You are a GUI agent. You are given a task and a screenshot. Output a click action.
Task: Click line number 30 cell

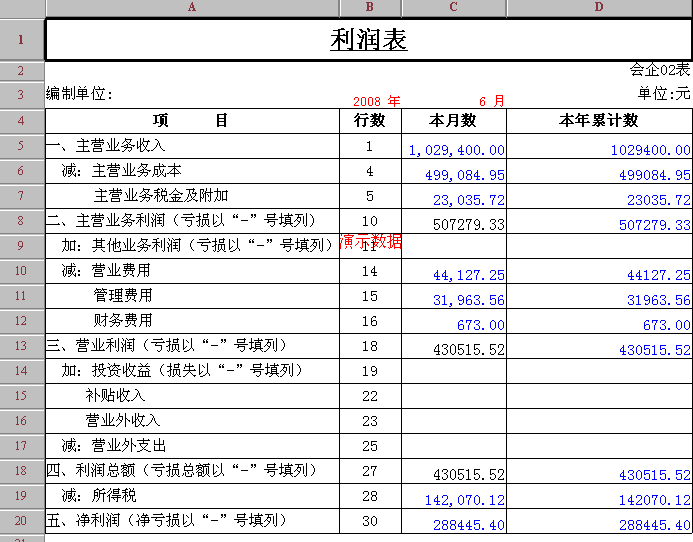click(x=370, y=521)
